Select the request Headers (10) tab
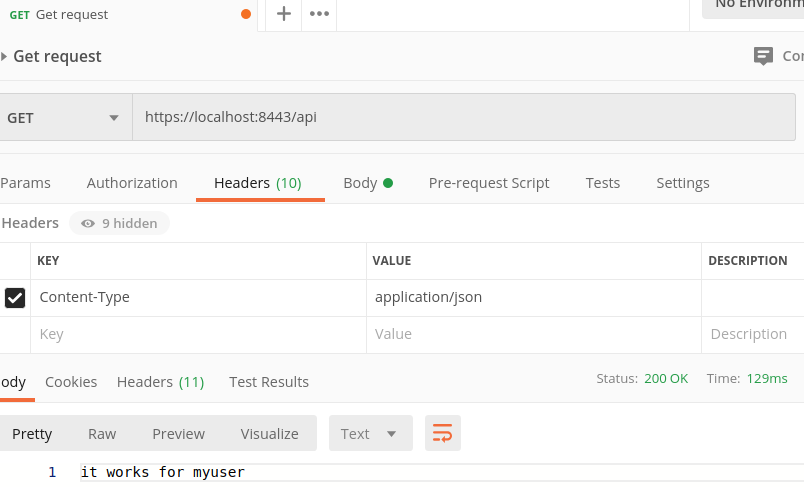Viewport: 804px width, 487px height. (258, 183)
